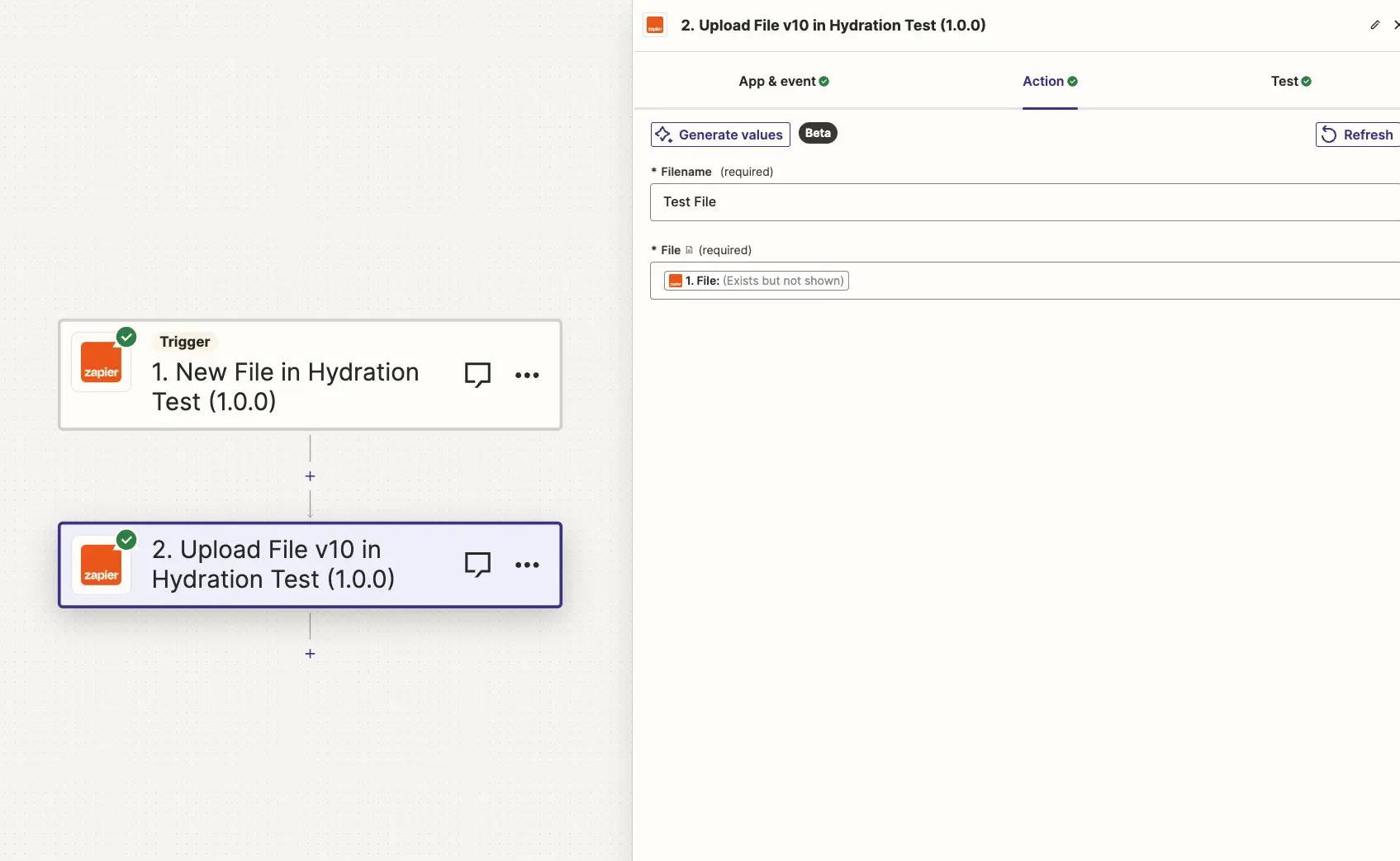Screen dimensions: 1400x861
Task: Click pencil icon to rename step
Action: pyautogui.click(x=1374, y=25)
